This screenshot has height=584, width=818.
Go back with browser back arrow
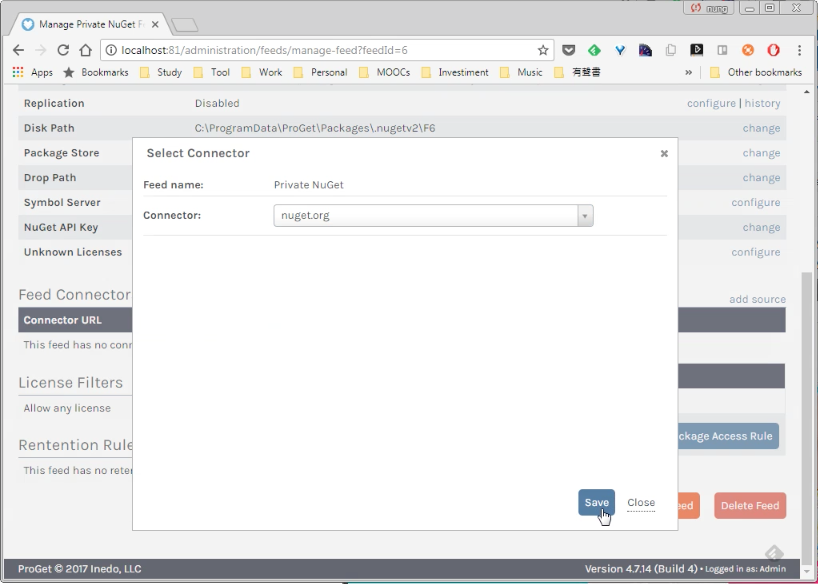pyautogui.click(x=18, y=50)
